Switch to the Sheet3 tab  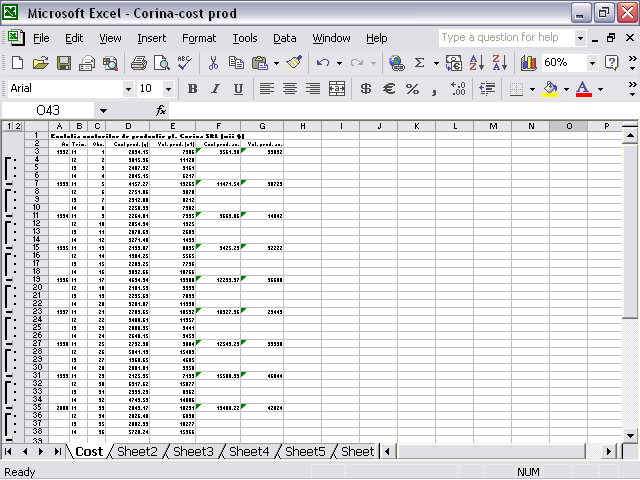point(193,452)
